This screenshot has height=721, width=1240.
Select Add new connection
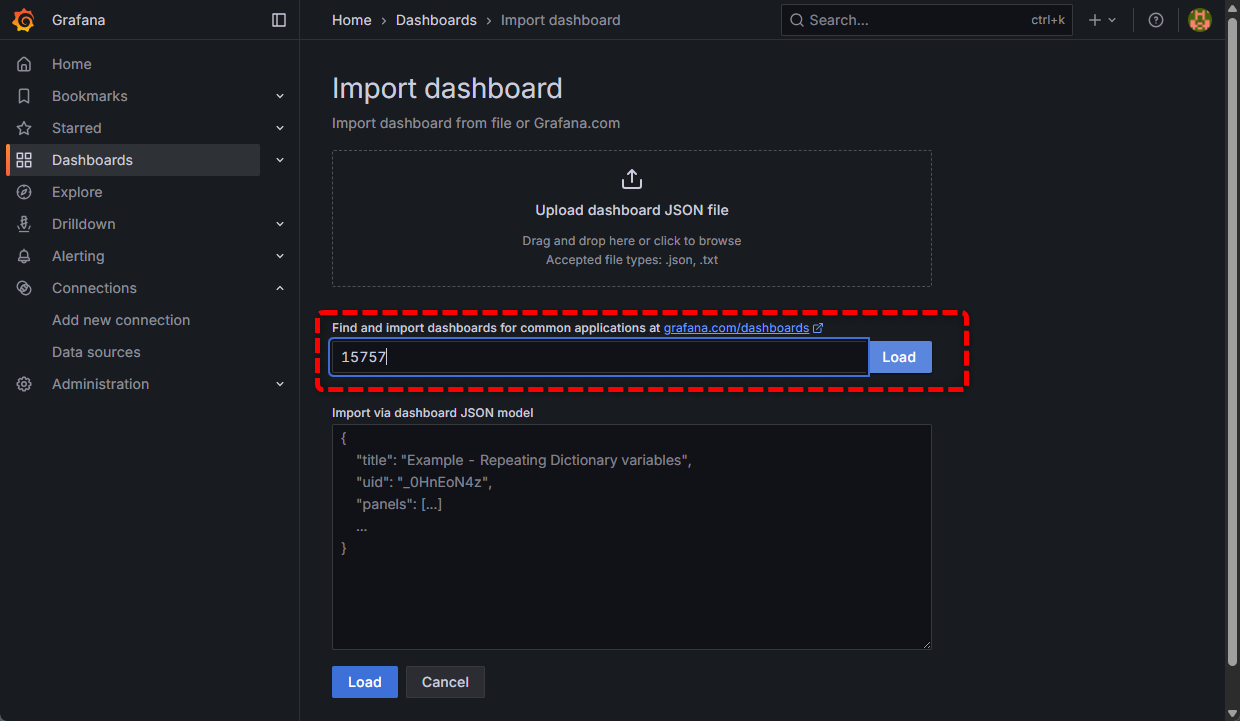(121, 320)
